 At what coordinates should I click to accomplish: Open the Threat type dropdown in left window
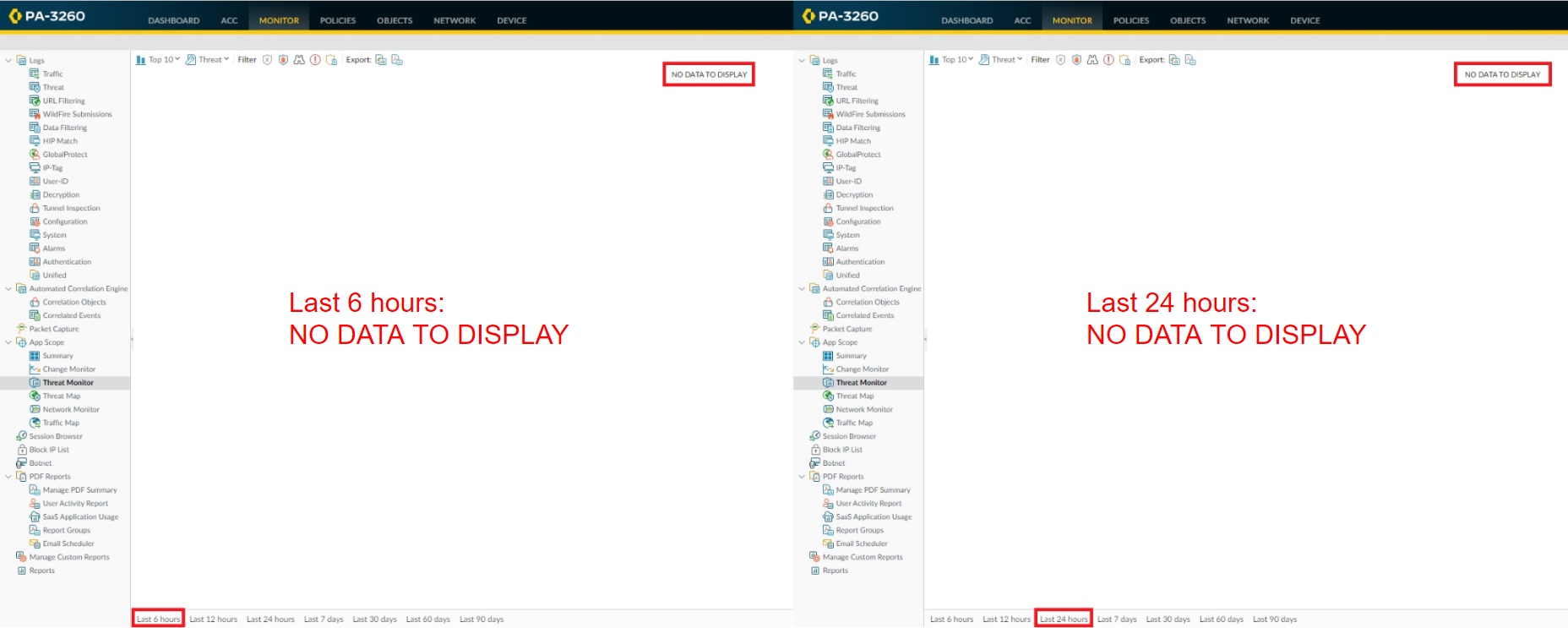pyautogui.click(x=208, y=60)
